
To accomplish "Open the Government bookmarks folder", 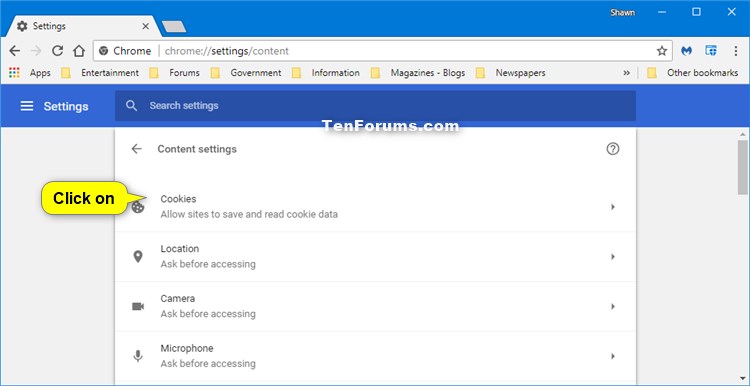I will (x=246, y=73).
